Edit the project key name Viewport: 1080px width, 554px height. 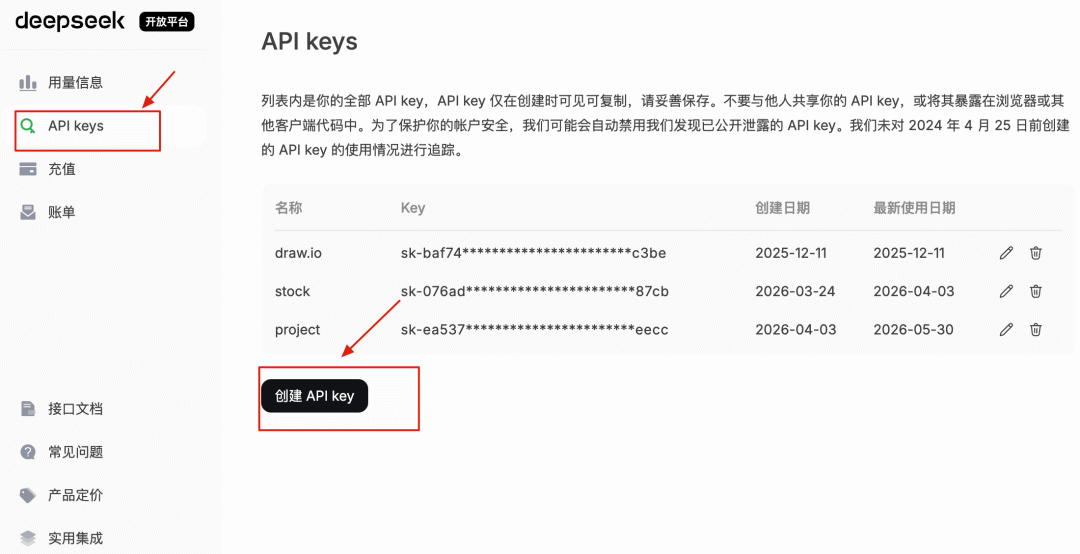click(1006, 329)
